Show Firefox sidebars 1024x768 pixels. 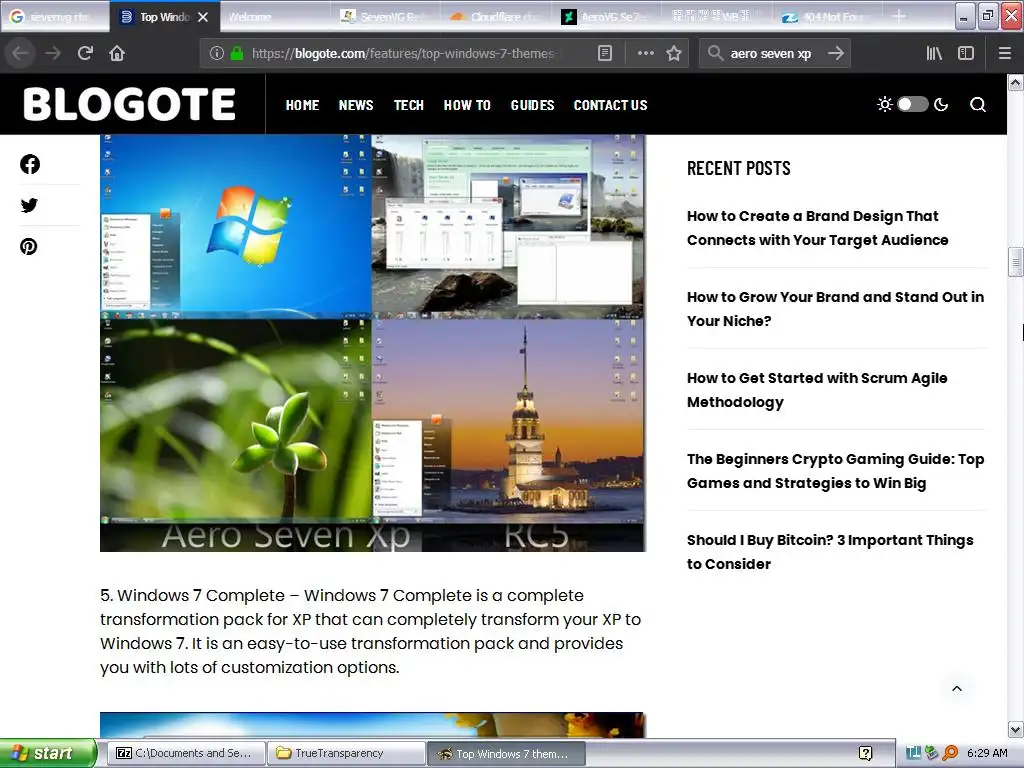(x=965, y=53)
